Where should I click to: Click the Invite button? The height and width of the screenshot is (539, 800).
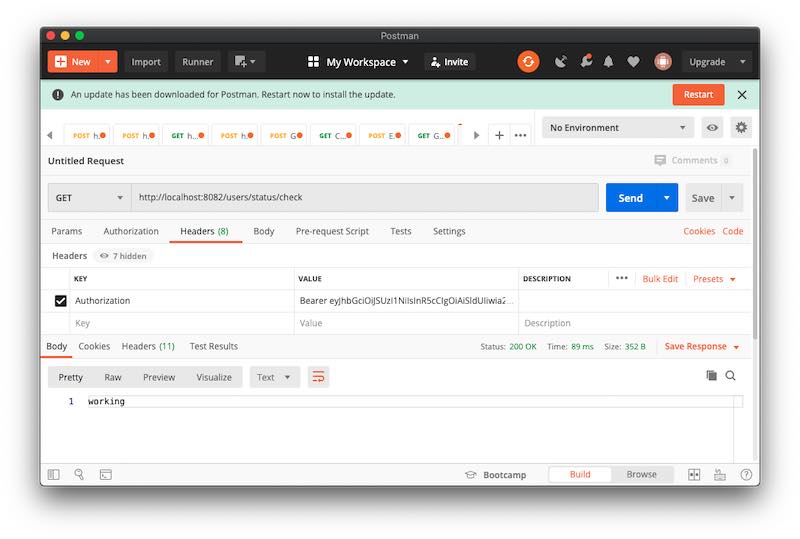(x=449, y=62)
